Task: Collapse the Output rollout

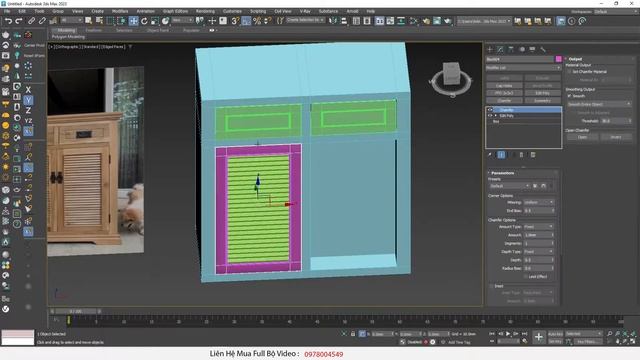Action: point(575,59)
